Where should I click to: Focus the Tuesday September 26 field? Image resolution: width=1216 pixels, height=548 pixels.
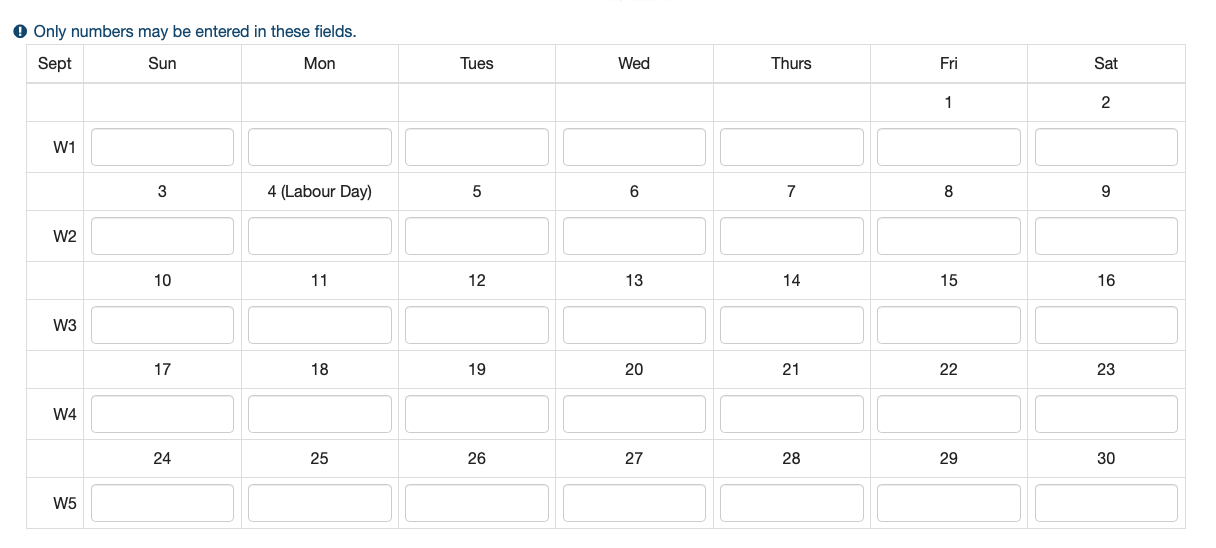476,503
